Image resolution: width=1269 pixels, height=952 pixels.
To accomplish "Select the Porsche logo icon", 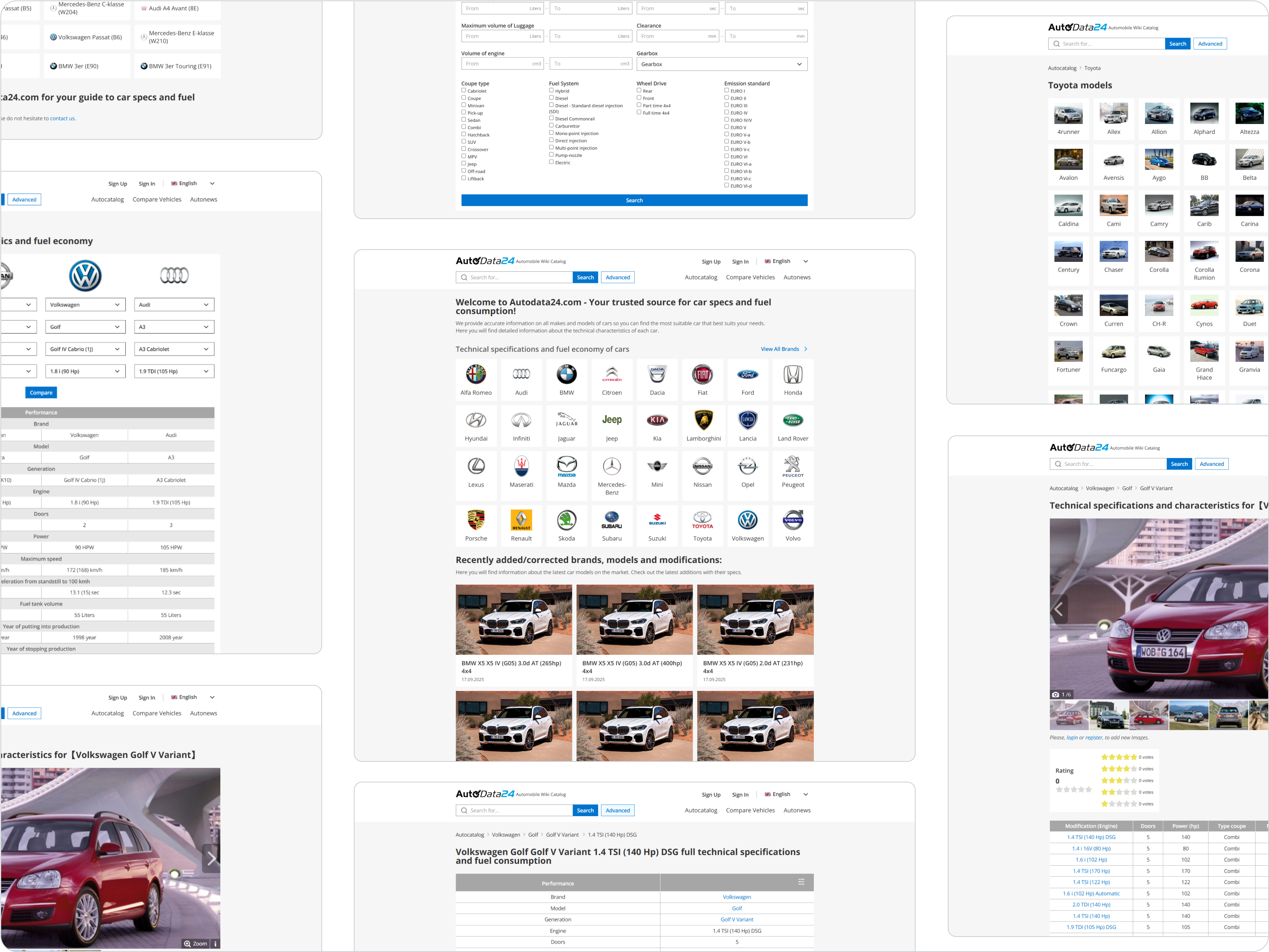I will point(475,520).
